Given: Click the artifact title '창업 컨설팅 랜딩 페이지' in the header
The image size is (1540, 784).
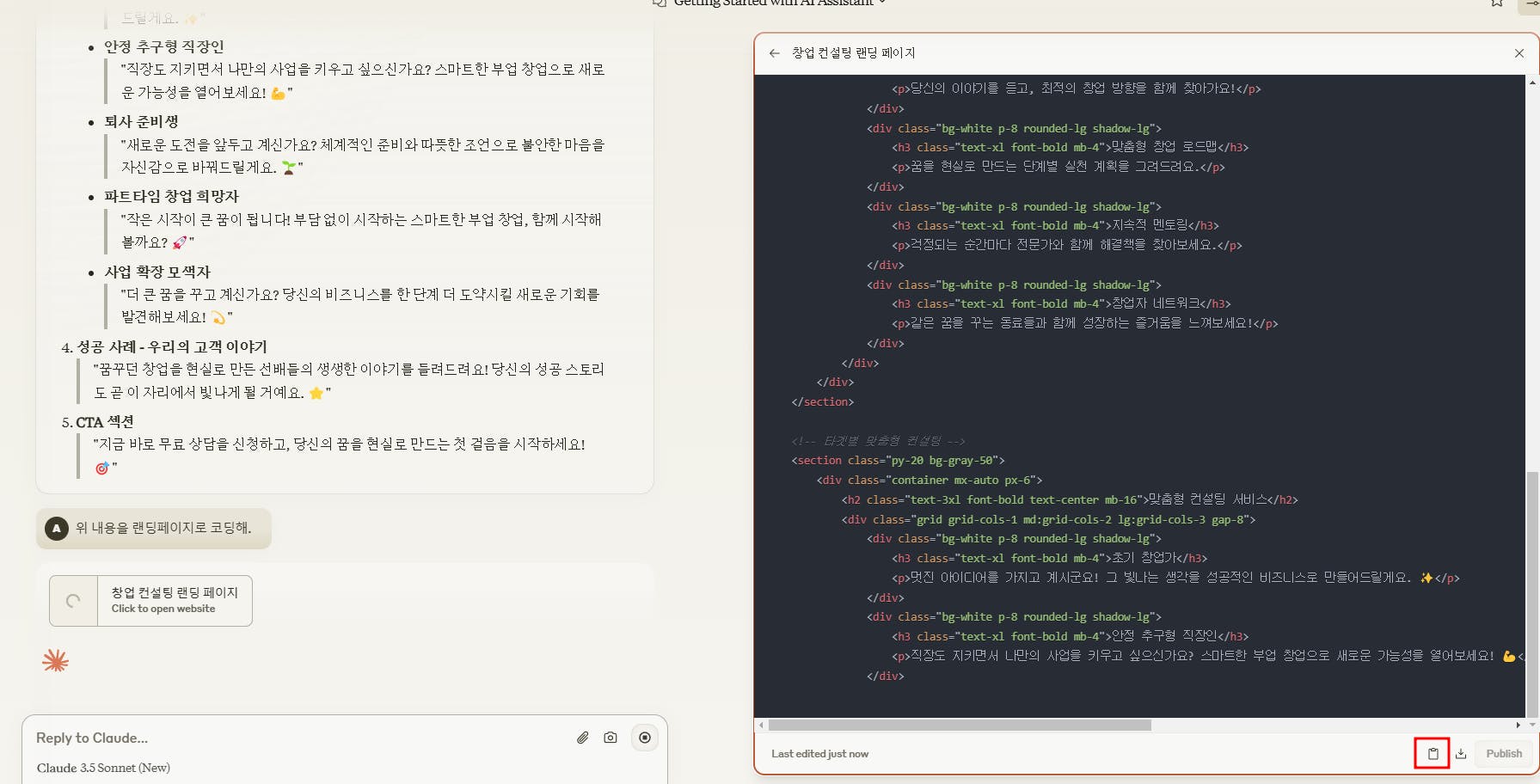Looking at the screenshot, I should tap(853, 53).
